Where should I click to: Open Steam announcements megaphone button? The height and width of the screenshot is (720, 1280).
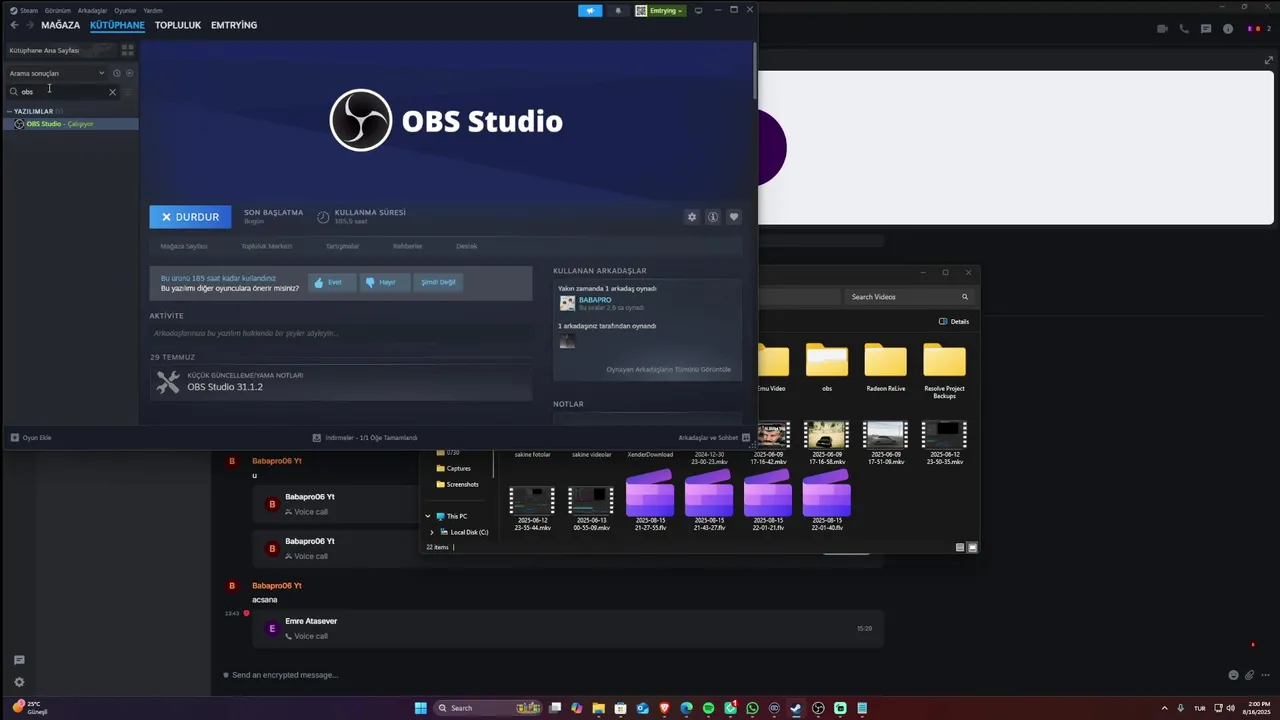(x=590, y=11)
